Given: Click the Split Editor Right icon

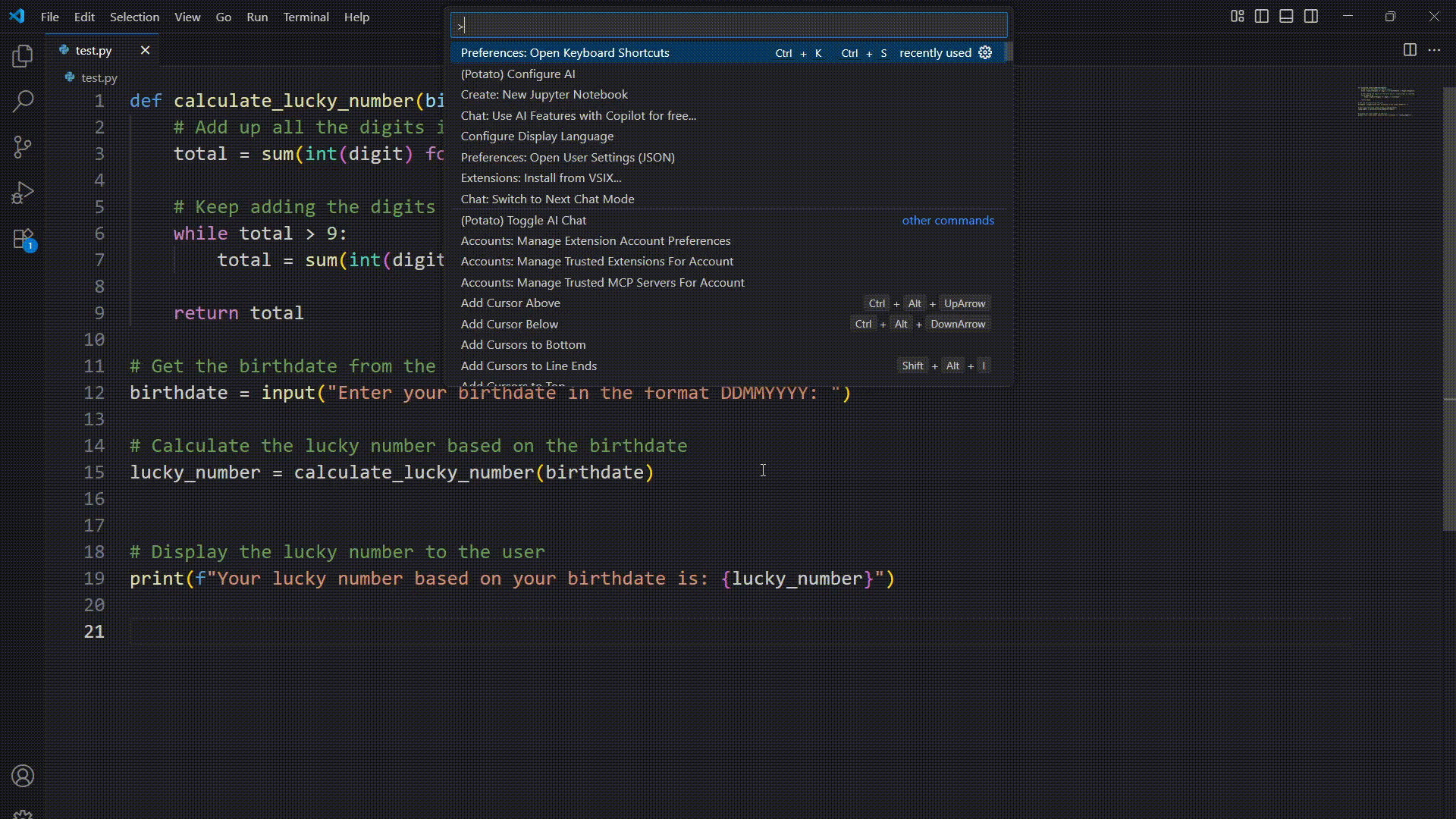Looking at the screenshot, I should (1410, 50).
